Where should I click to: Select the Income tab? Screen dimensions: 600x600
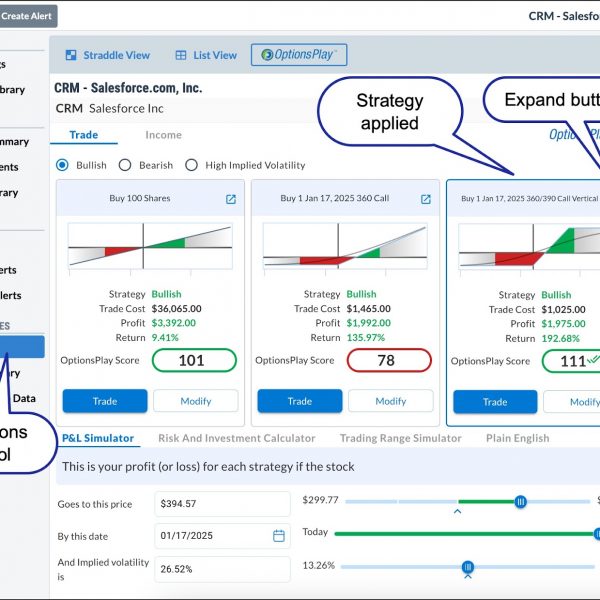tap(163, 135)
